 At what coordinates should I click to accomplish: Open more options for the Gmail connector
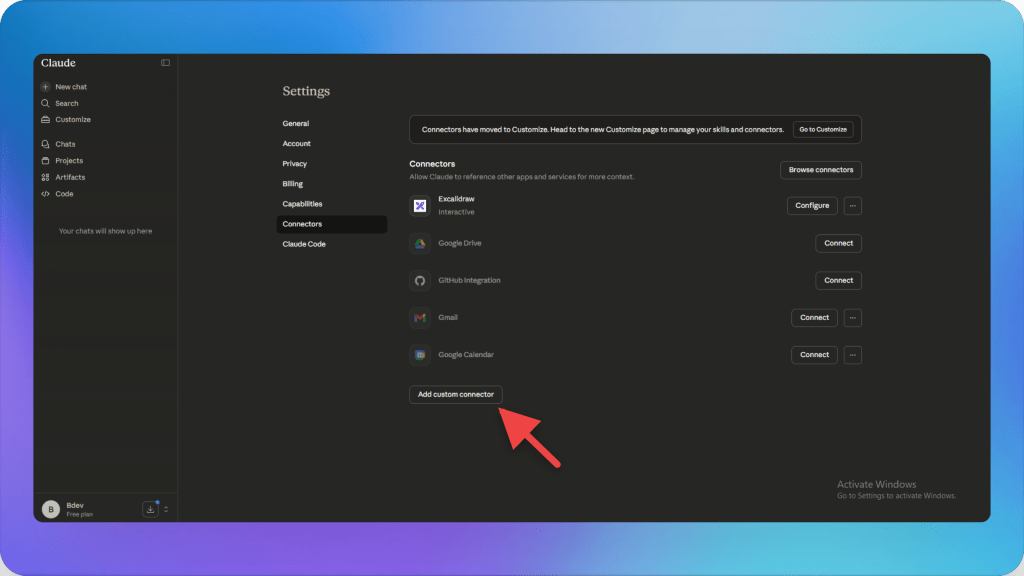tap(852, 317)
